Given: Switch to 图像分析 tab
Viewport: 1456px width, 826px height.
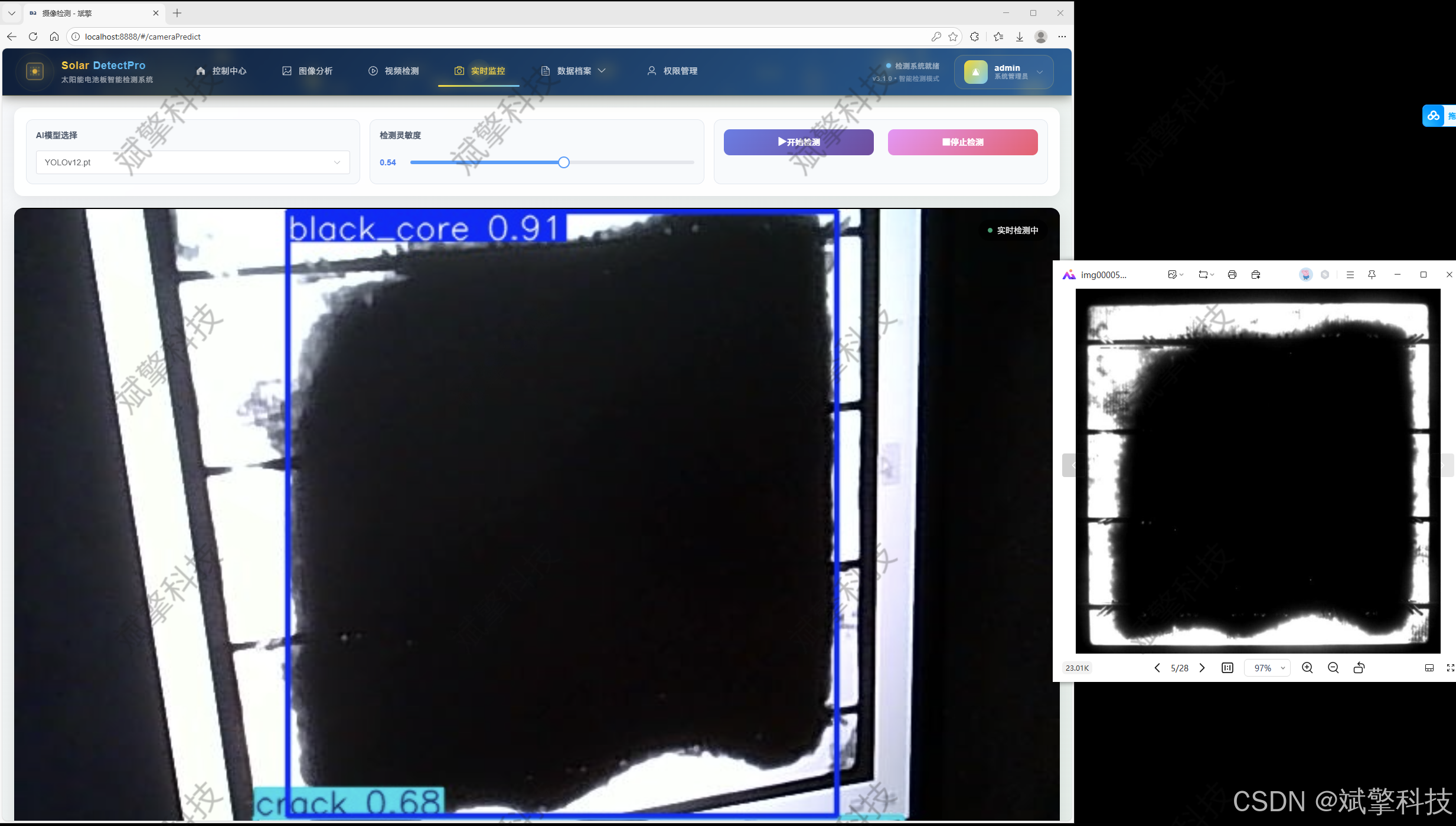Looking at the screenshot, I should [308, 71].
